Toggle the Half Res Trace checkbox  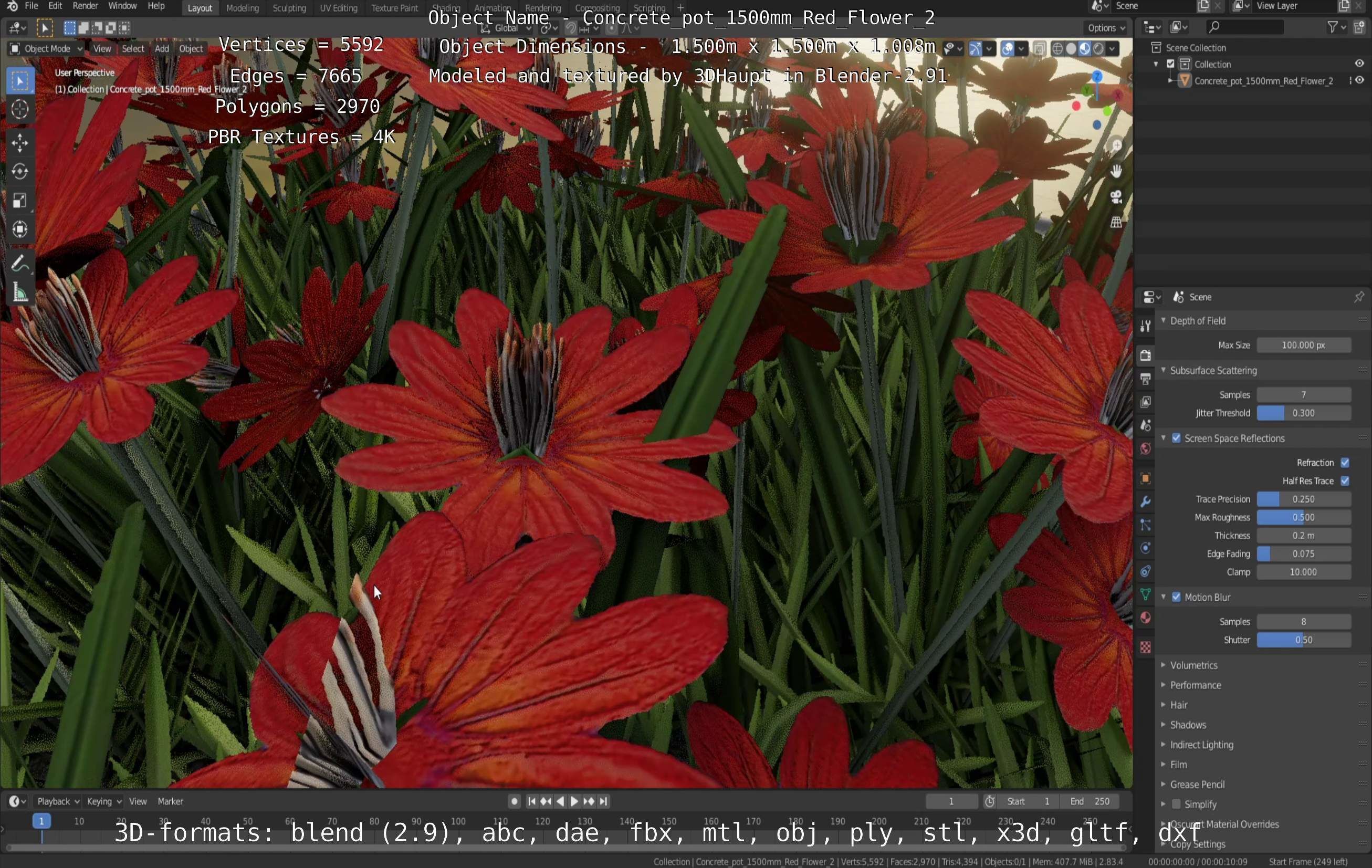[1345, 481]
